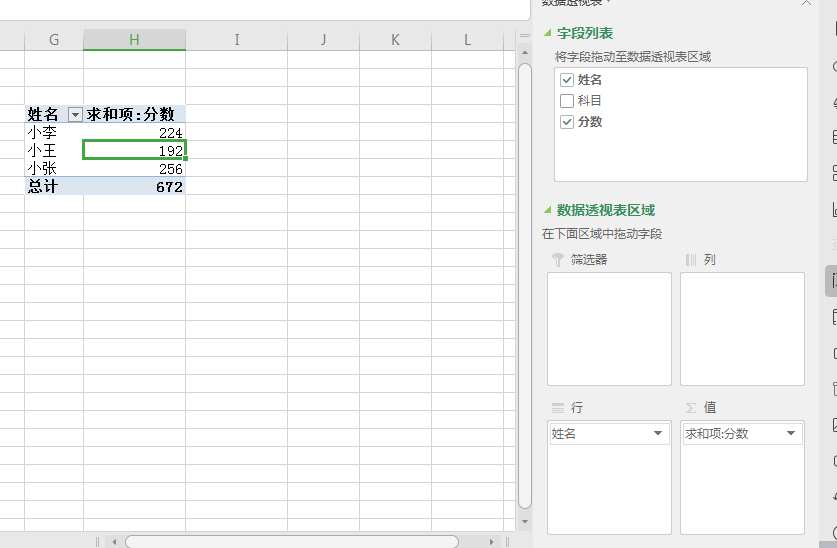
Task: Select column header J
Action: (323, 40)
